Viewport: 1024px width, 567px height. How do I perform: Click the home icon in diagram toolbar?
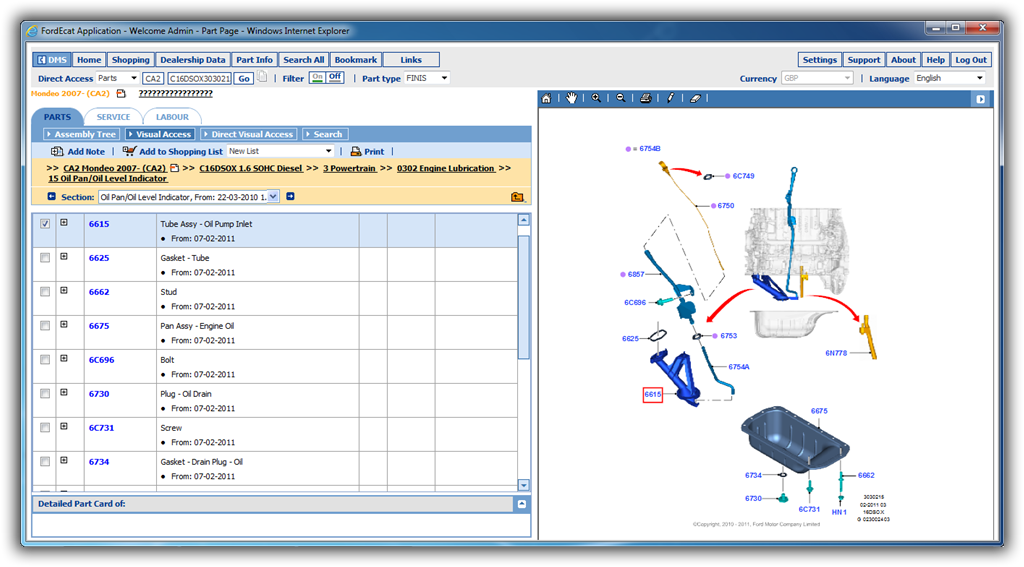pos(546,99)
